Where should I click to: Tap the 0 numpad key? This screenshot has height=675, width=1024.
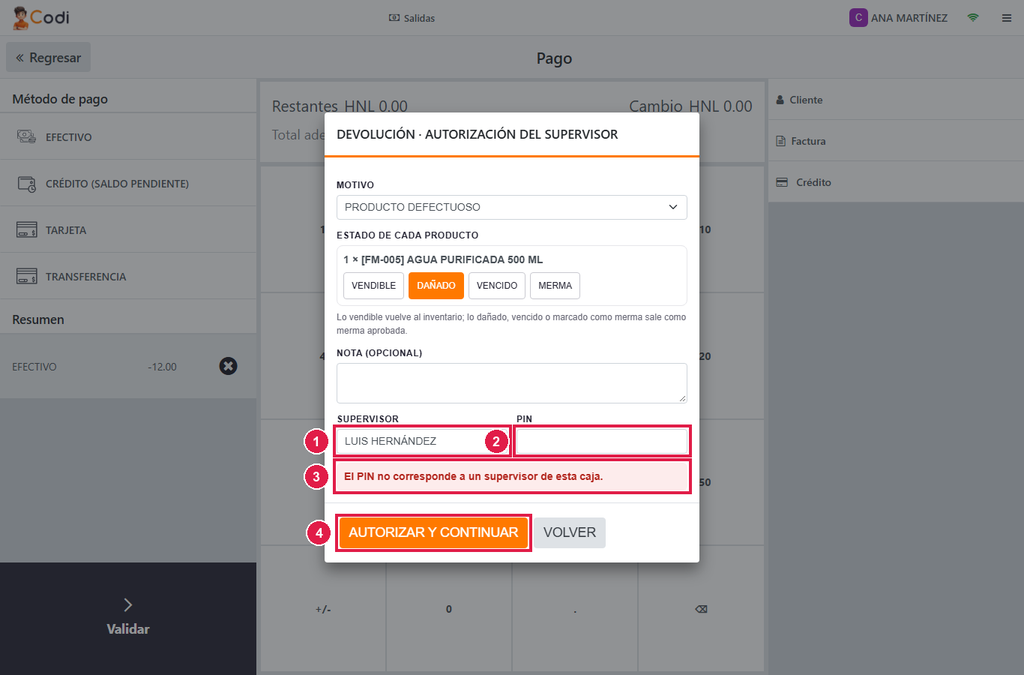(x=449, y=609)
